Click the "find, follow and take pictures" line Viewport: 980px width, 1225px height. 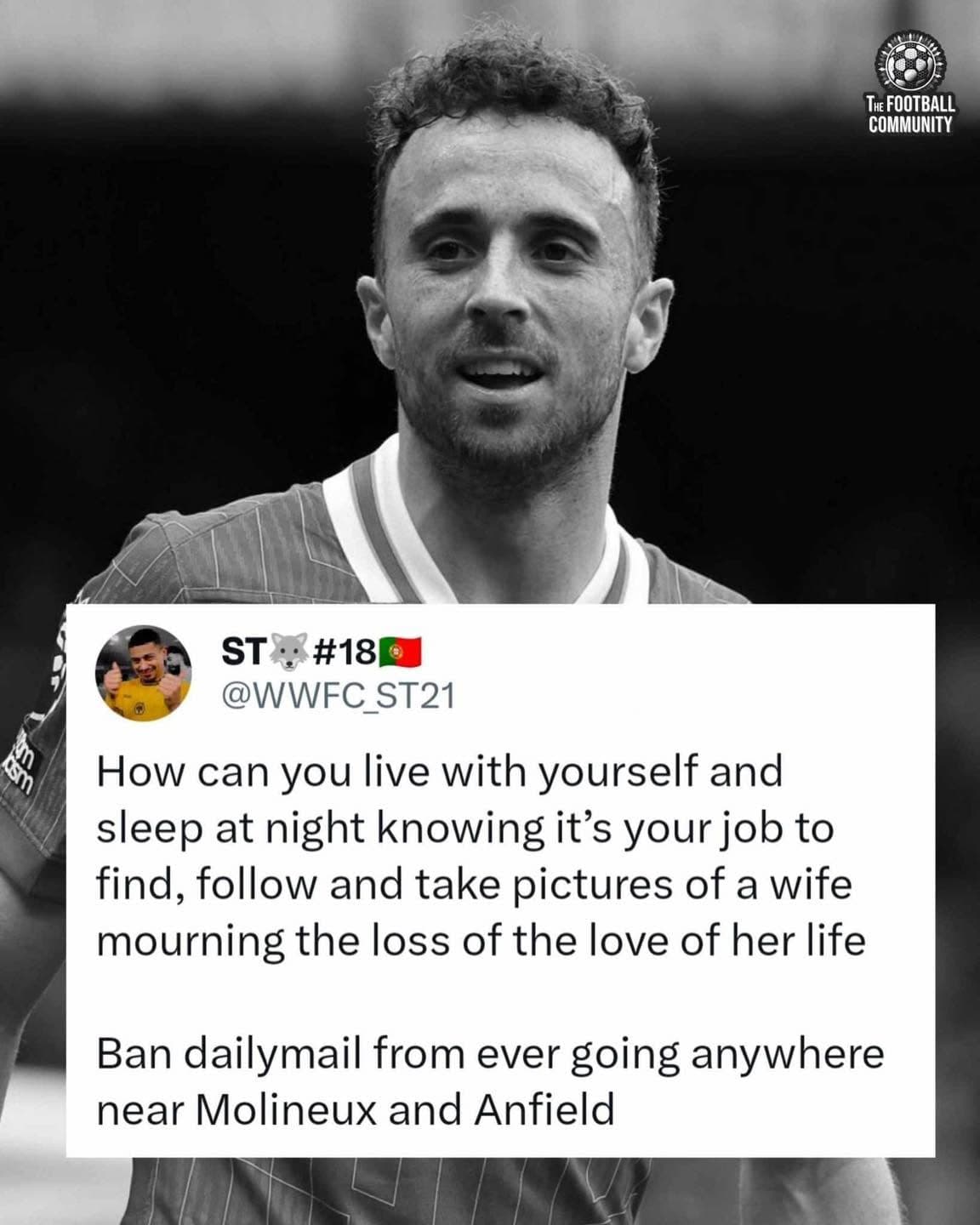474,886
